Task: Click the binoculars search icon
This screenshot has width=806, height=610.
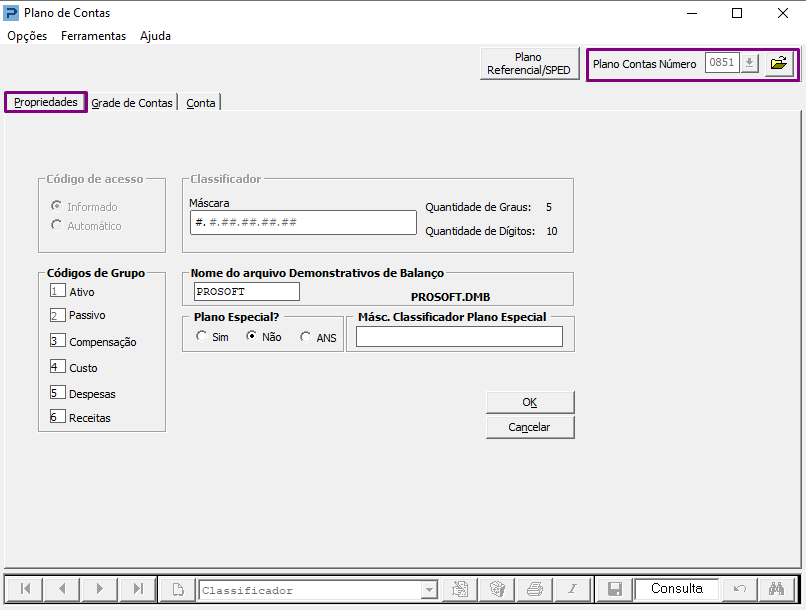Action: coord(776,589)
